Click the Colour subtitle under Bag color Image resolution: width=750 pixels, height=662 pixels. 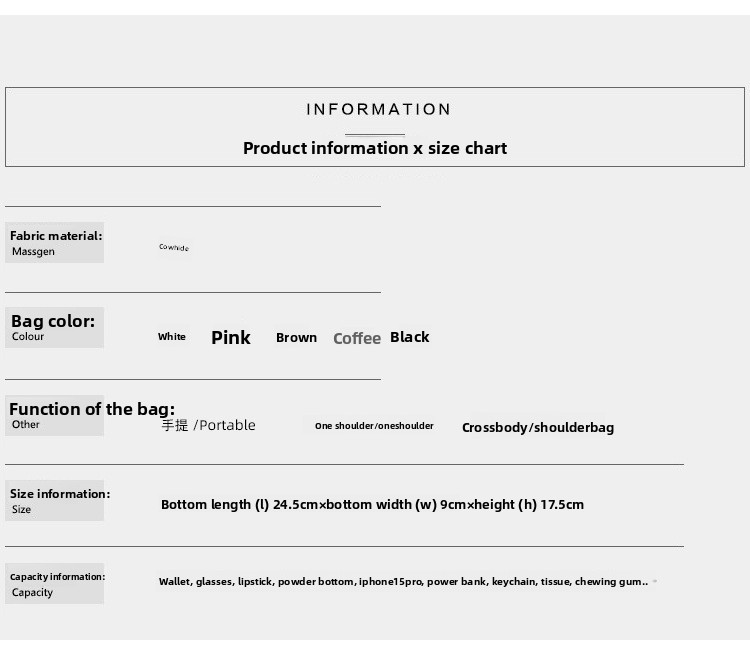(28, 337)
